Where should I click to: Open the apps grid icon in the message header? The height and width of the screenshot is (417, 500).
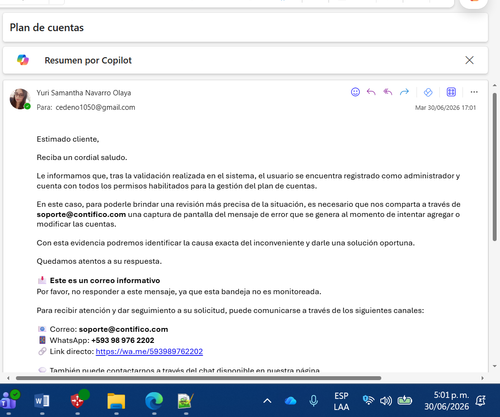coord(451,92)
